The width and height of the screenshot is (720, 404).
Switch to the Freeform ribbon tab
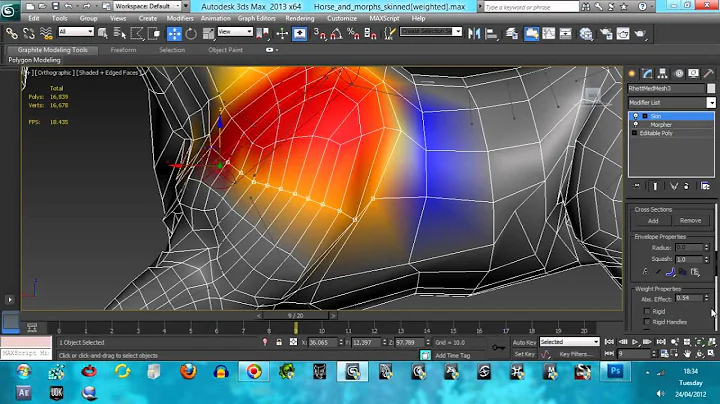pyautogui.click(x=123, y=50)
